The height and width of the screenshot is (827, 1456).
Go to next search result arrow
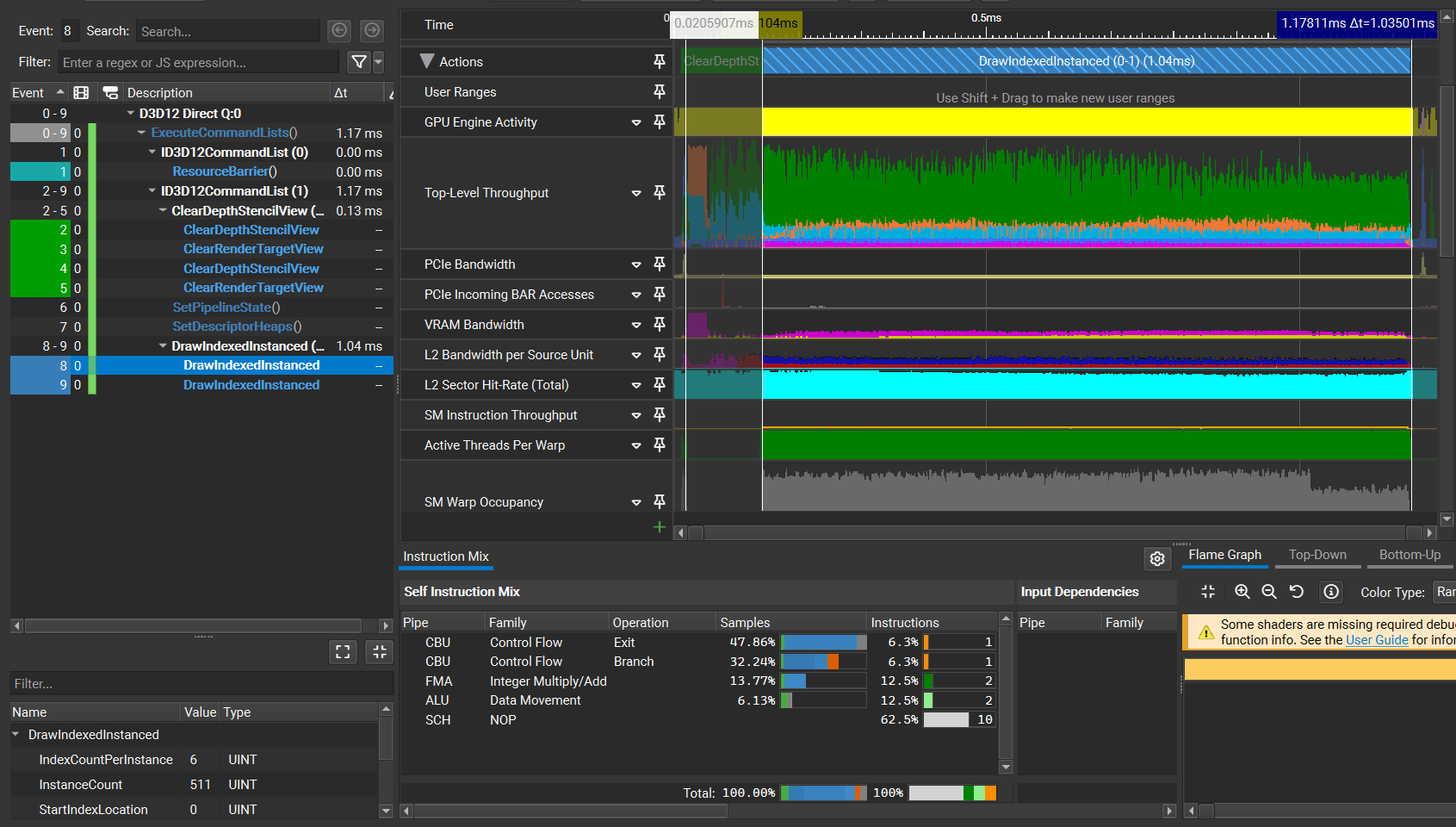coord(372,31)
